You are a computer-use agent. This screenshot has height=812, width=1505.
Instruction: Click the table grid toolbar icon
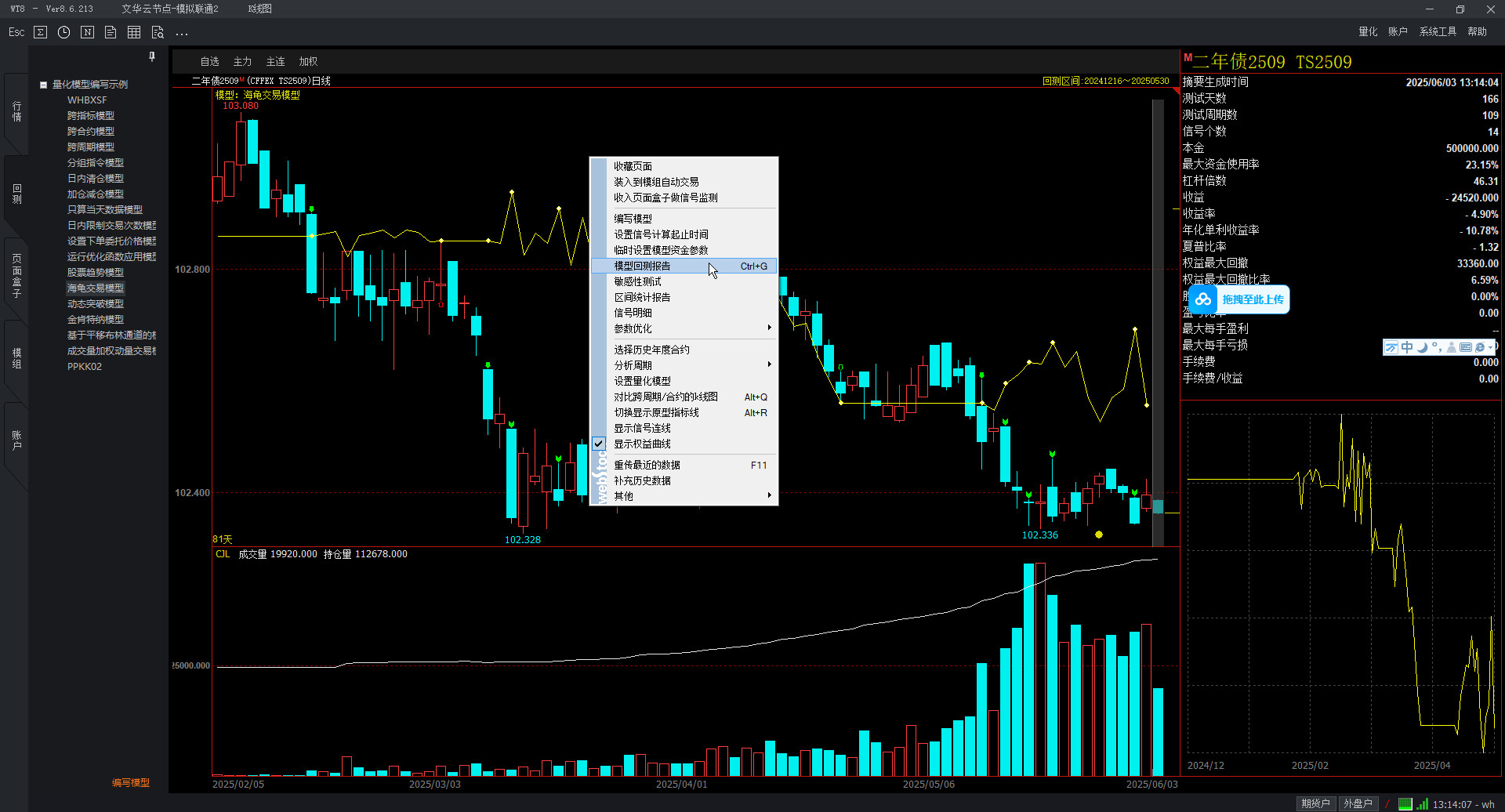(x=134, y=32)
